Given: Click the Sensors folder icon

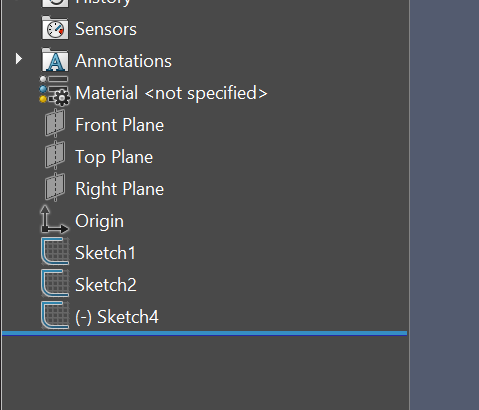Looking at the screenshot, I should (55, 28).
